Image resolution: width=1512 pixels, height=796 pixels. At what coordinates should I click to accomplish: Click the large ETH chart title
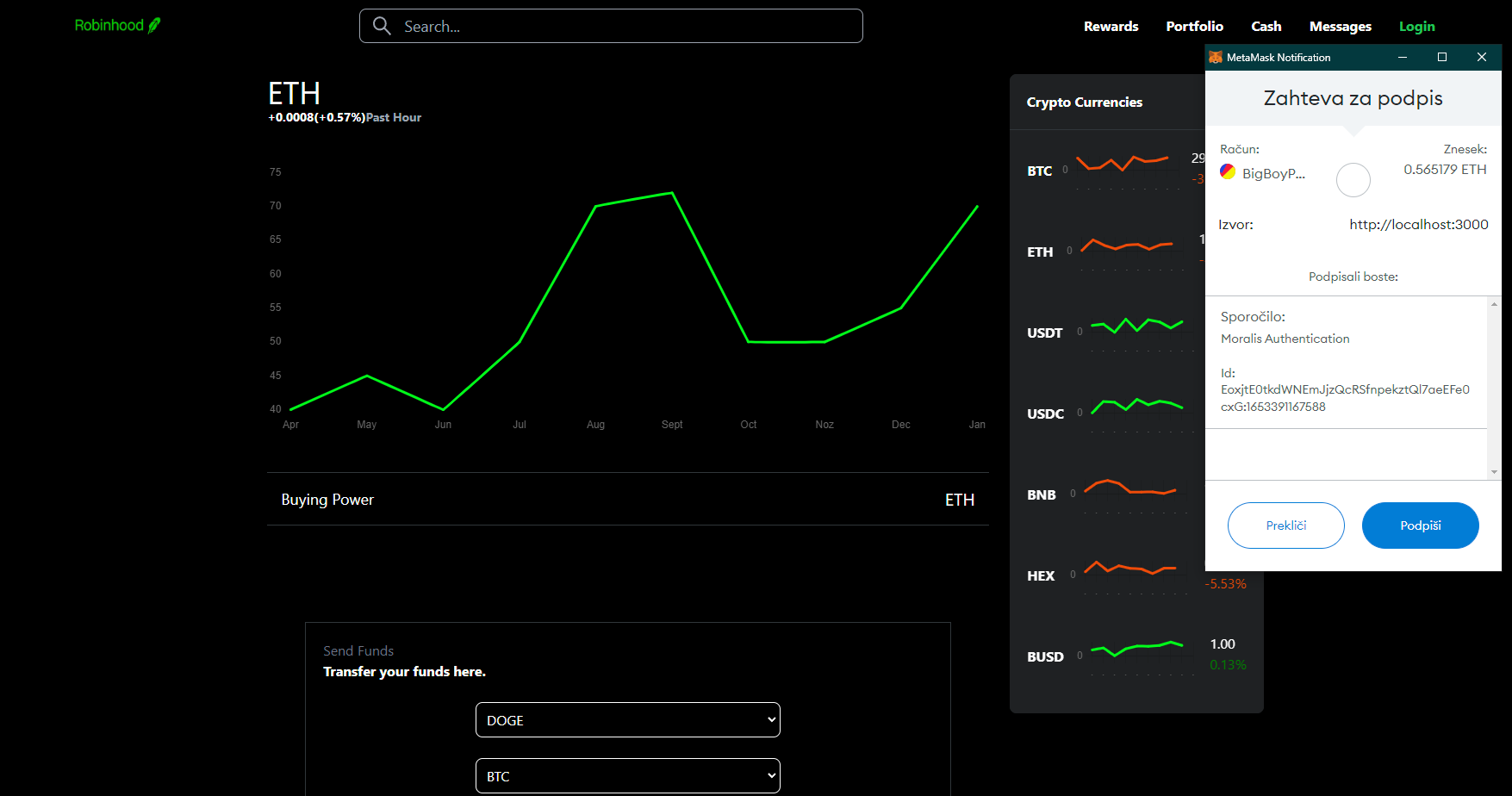click(294, 93)
